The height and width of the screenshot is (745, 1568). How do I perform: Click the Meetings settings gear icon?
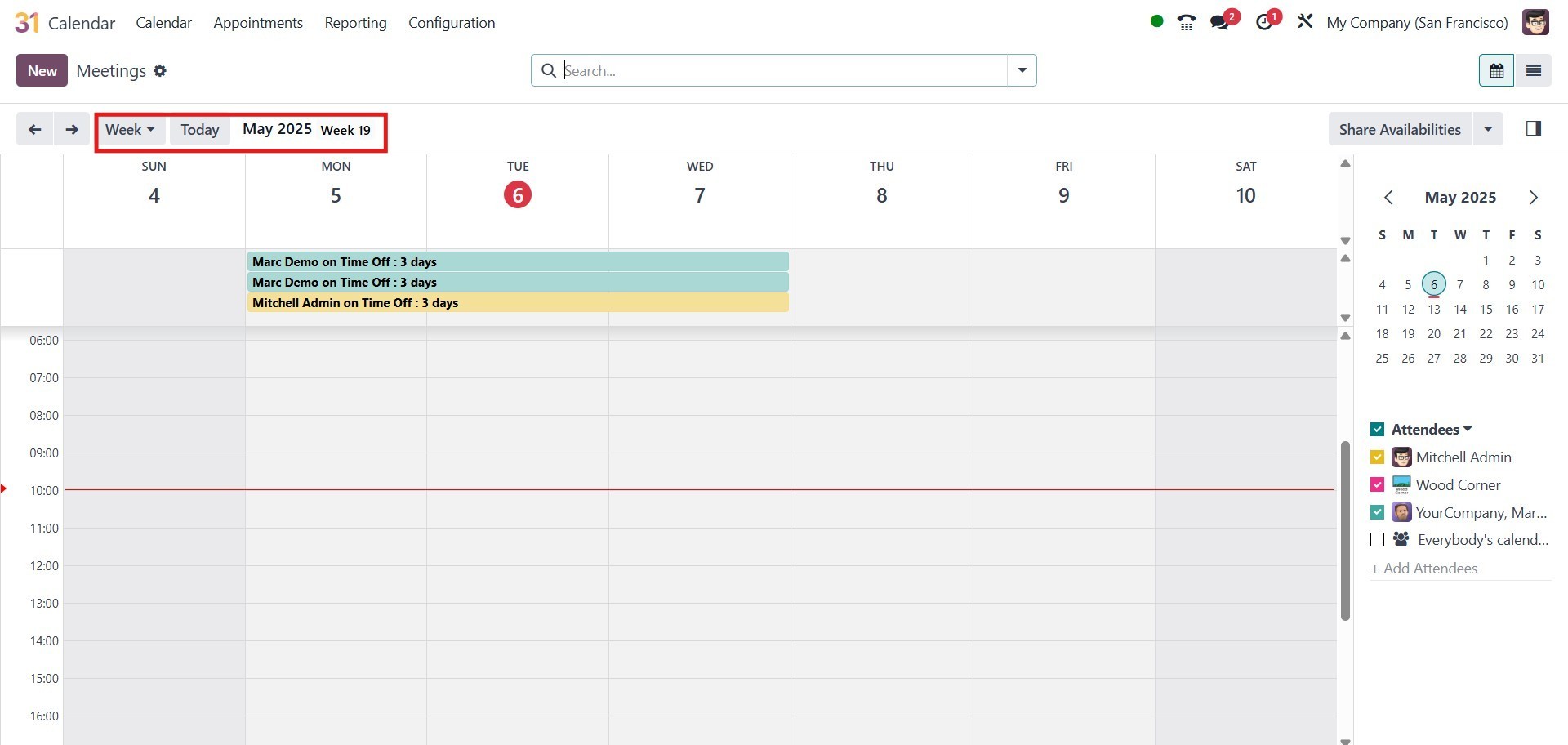pos(160,71)
